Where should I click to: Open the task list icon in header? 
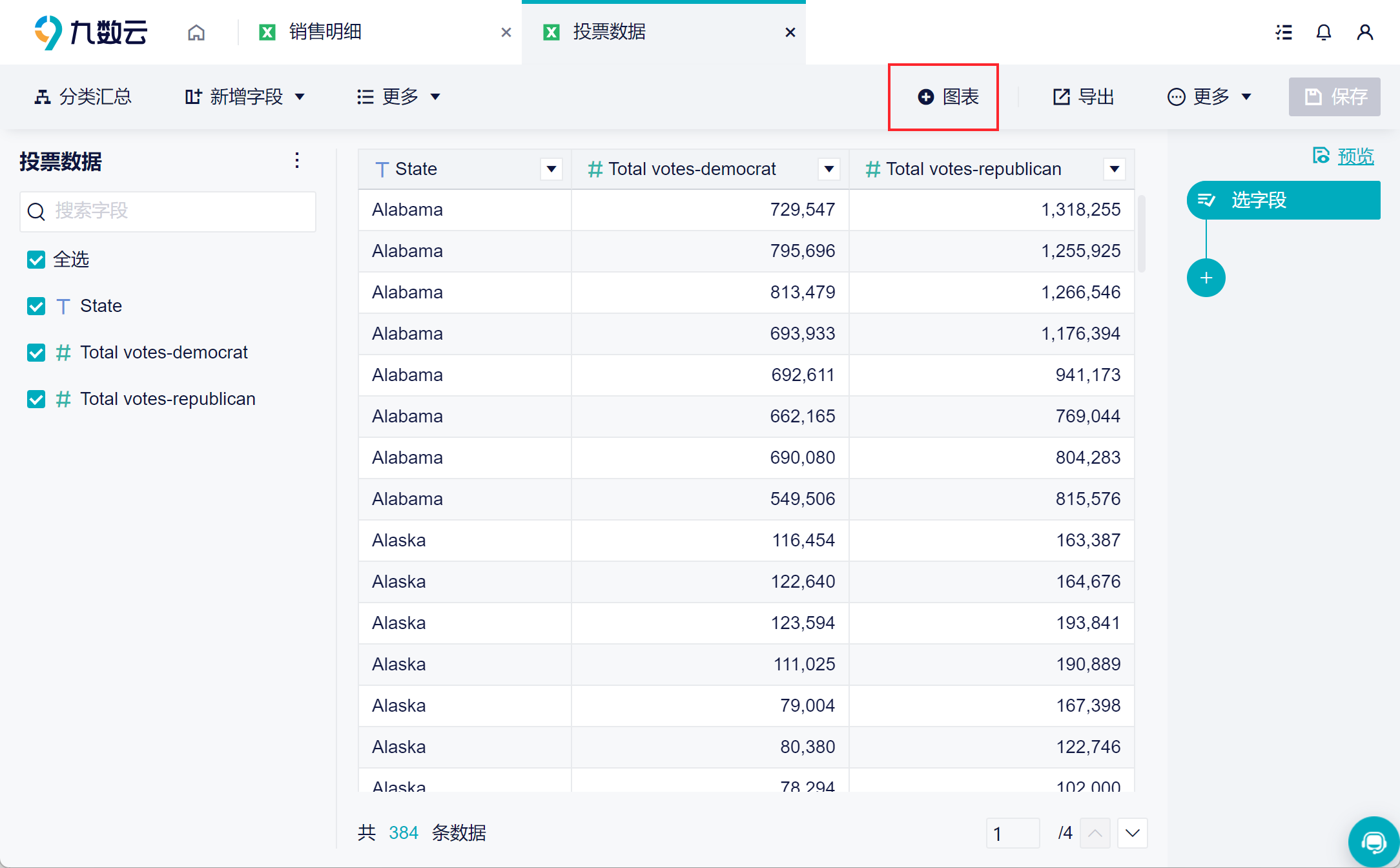(1284, 32)
